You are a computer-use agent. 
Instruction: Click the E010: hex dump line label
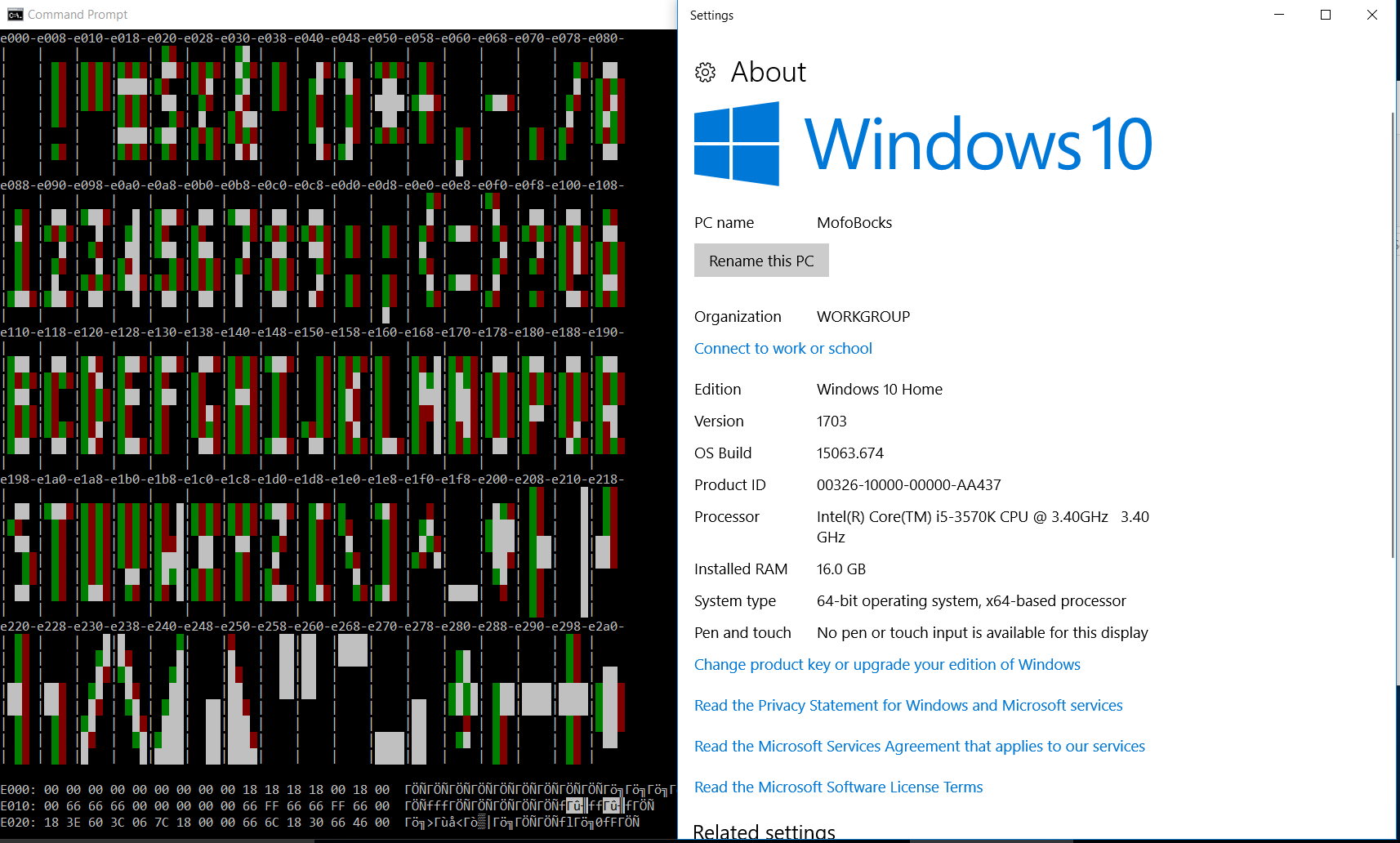(19, 806)
